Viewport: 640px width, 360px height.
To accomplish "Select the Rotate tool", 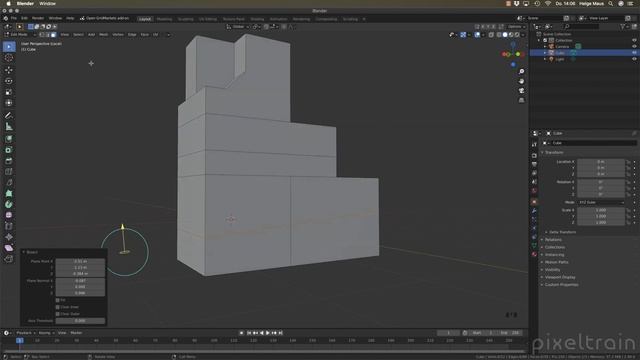I will (x=9, y=81).
